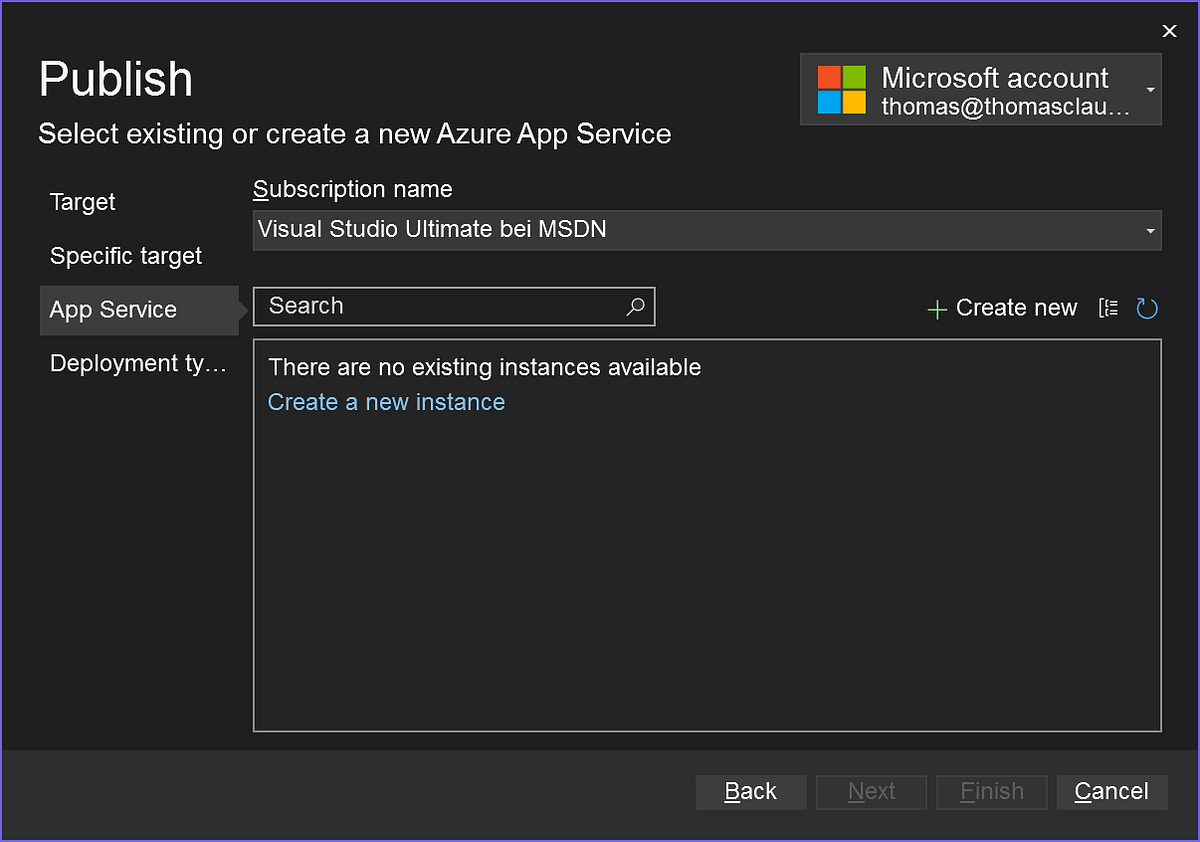
Task: Click the Back button
Action: [751, 792]
